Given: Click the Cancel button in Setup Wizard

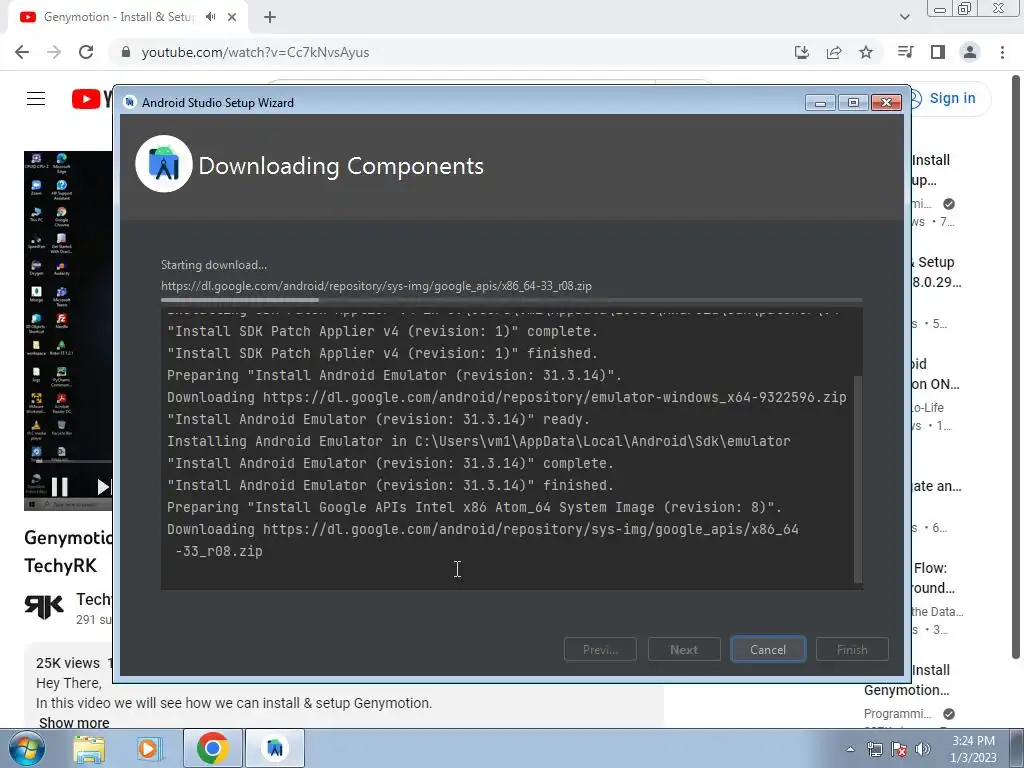Looking at the screenshot, I should (x=767, y=649).
